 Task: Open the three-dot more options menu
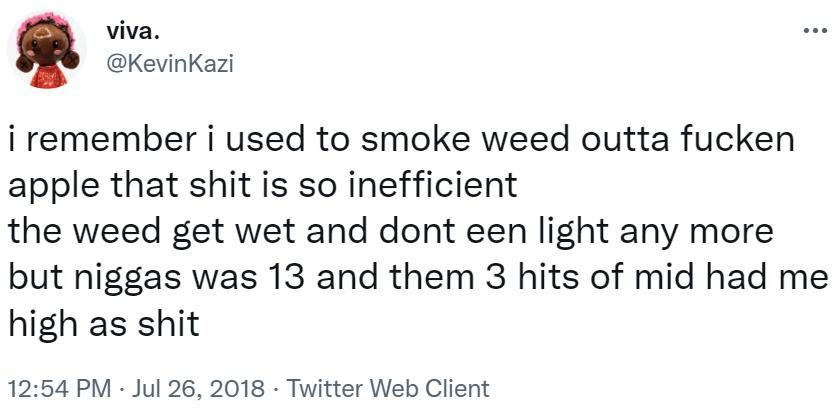(816, 33)
